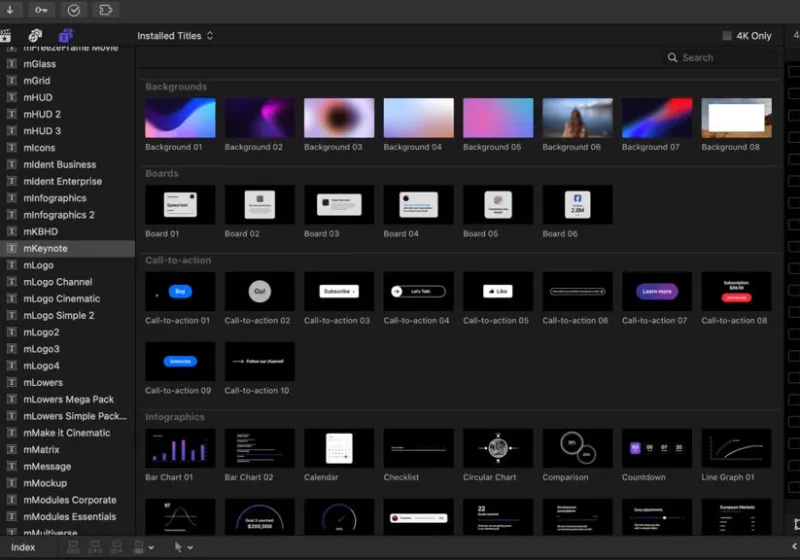This screenshot has height=560, width=800.
Task: Show the Libraries sidebar clapperboard icon
Action: click(5, 36)
